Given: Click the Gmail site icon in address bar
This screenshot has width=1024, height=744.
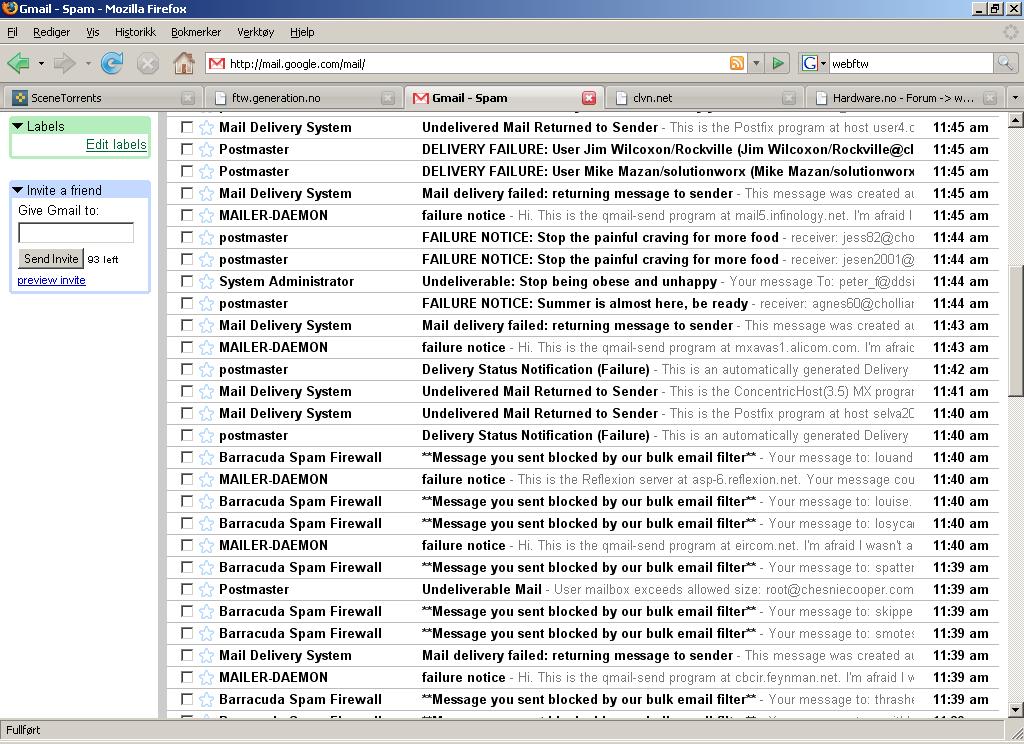Looking at the screenshot, I should (x=217, y=63).
